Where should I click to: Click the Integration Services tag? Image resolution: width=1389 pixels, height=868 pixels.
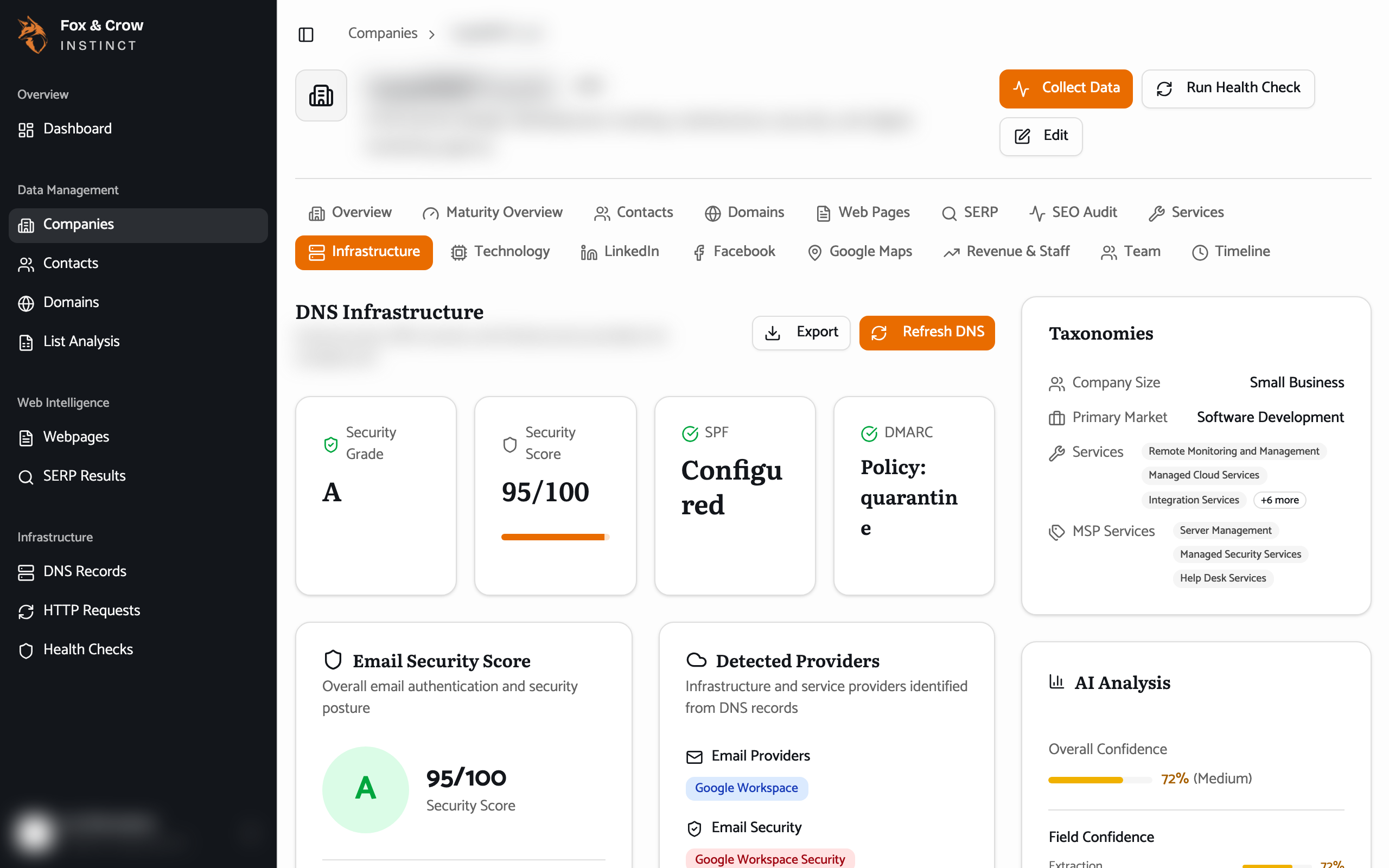coord(1194,500)
